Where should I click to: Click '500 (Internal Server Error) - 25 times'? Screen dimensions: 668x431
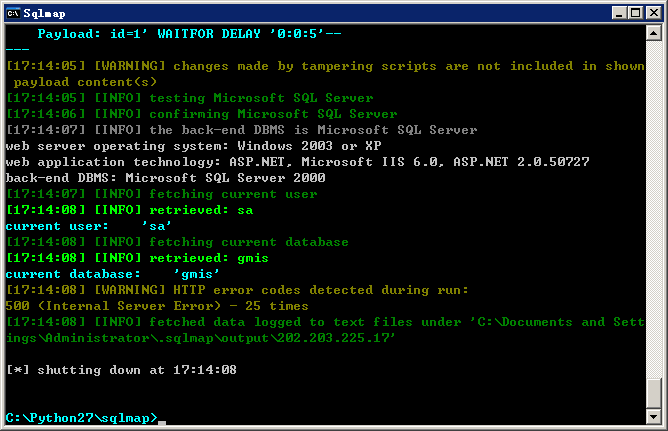tap(157, 306)
